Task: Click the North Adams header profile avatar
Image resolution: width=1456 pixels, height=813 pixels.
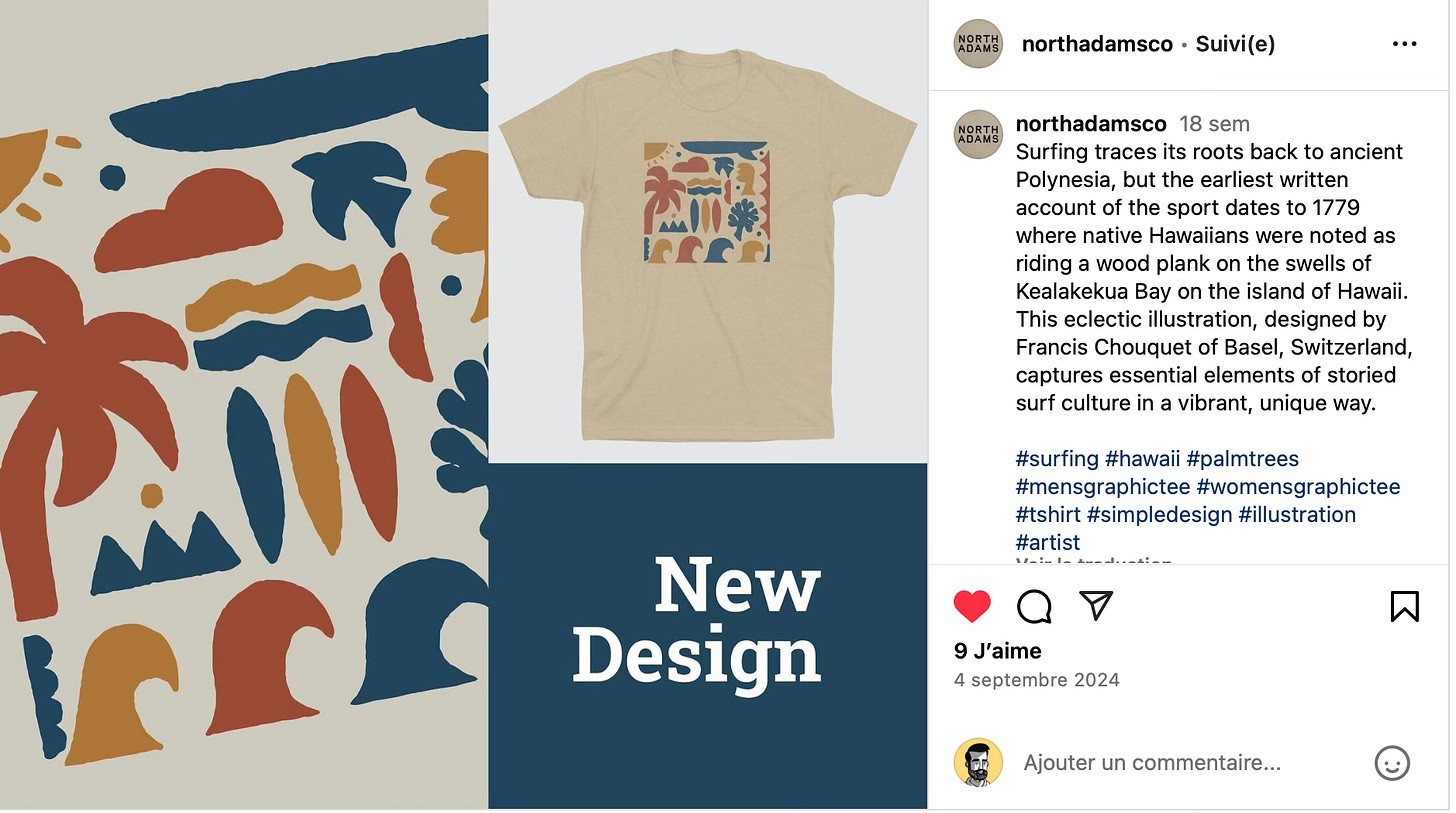Action: click(x=978, y=44)
